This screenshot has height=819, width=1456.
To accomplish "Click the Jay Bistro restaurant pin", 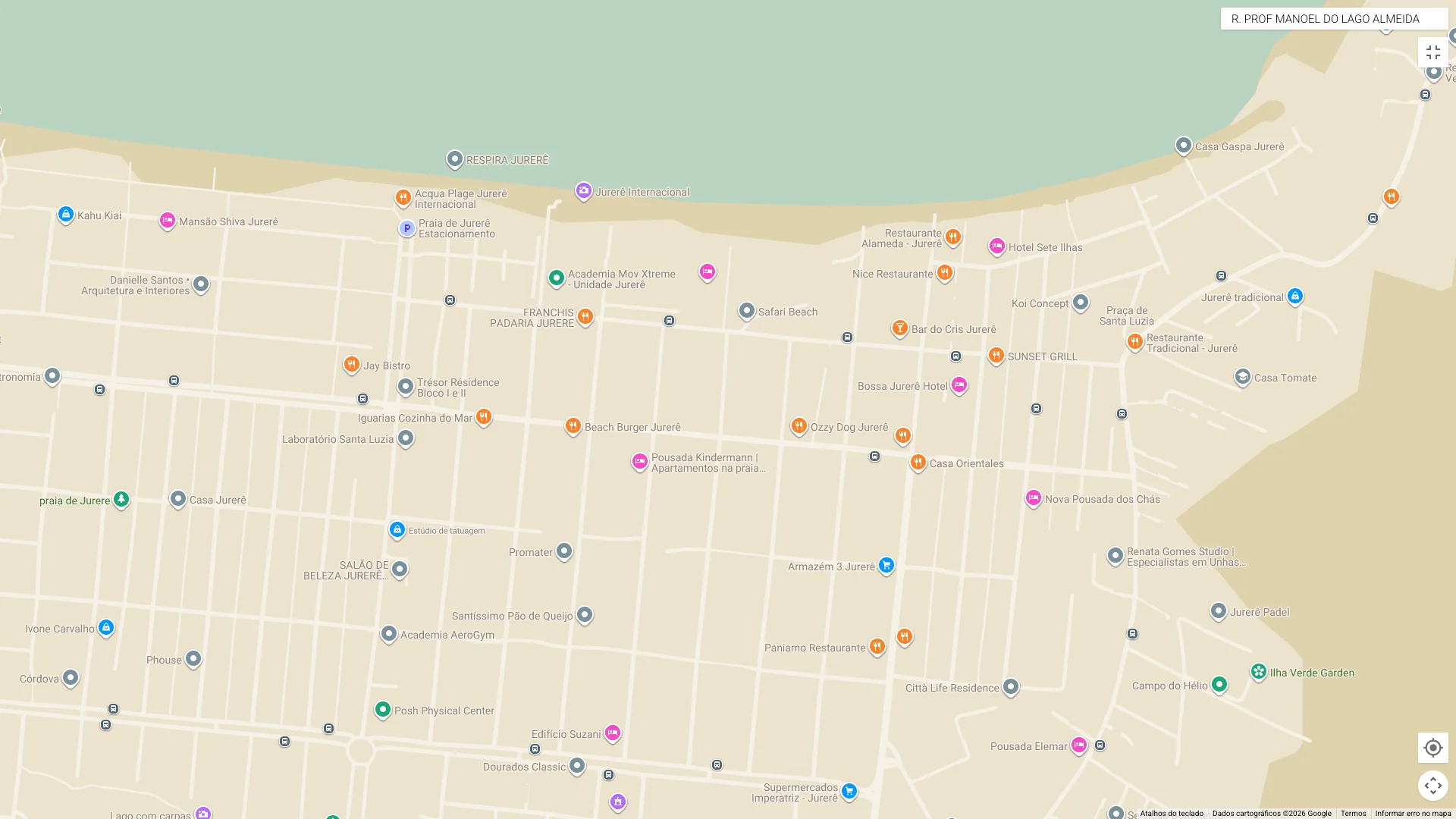I will [351, 364].
